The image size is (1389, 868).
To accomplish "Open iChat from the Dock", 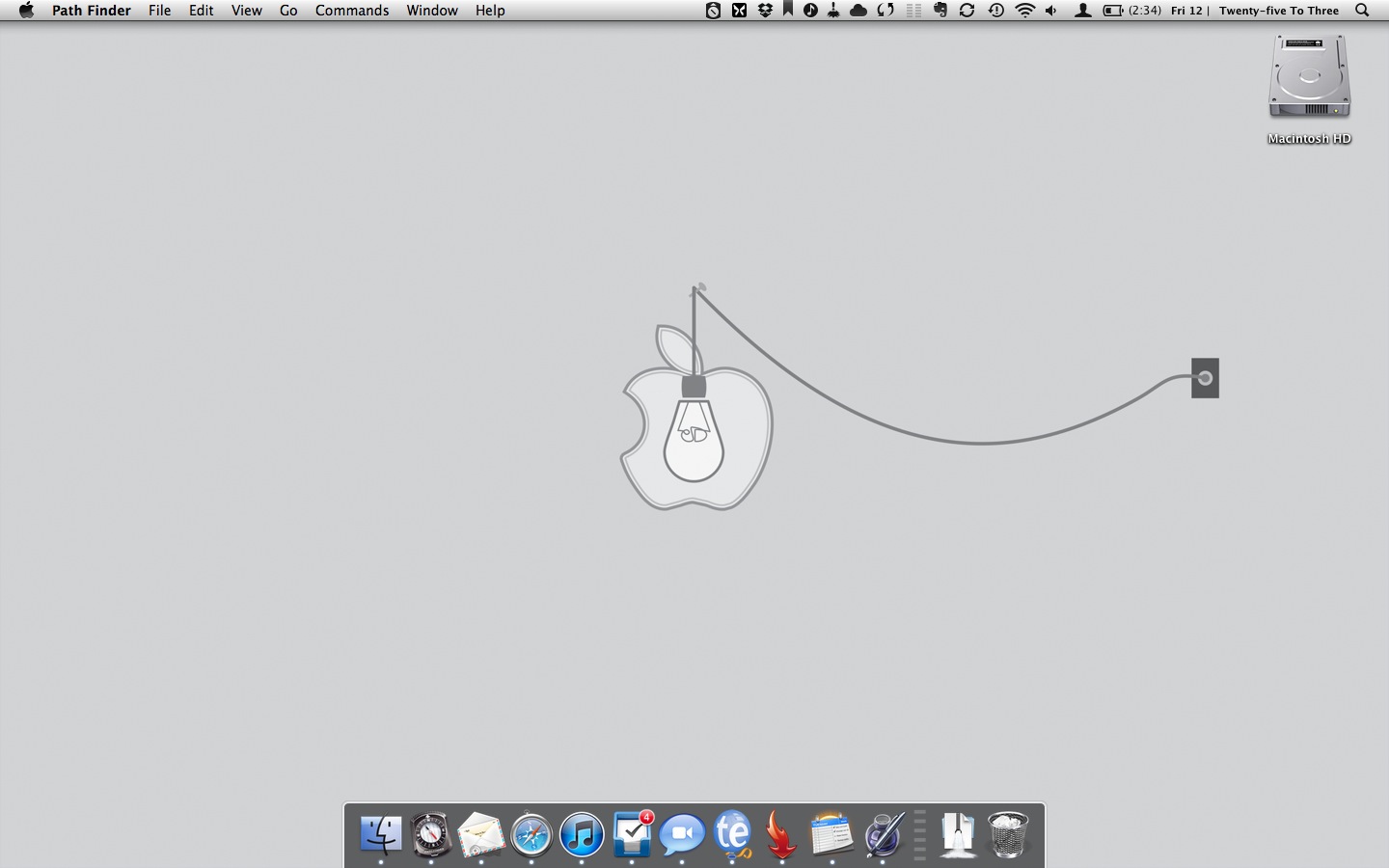I will pyautogui.click(x=682, y=835).
